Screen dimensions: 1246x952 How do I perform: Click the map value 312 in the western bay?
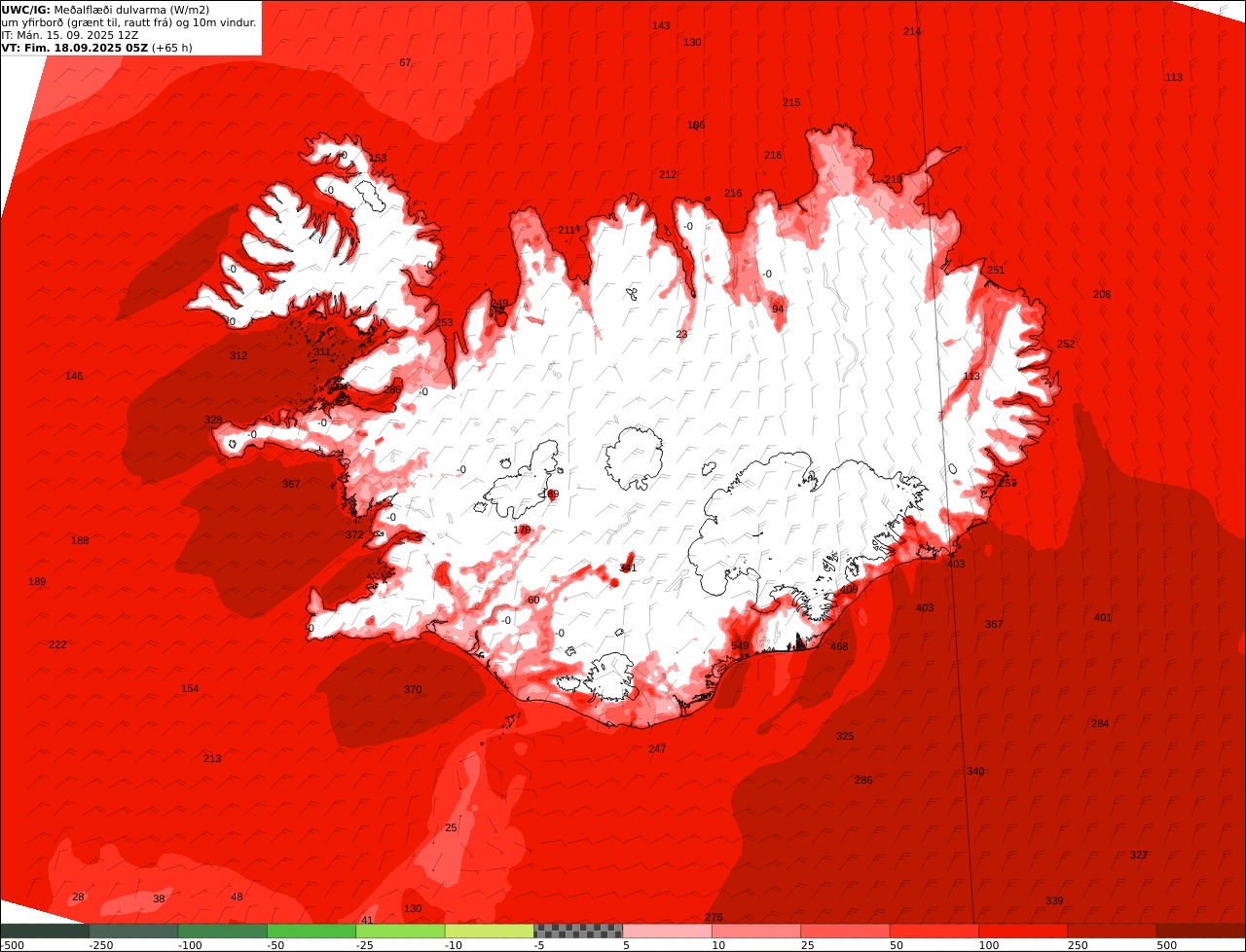[x=238, y=355]
